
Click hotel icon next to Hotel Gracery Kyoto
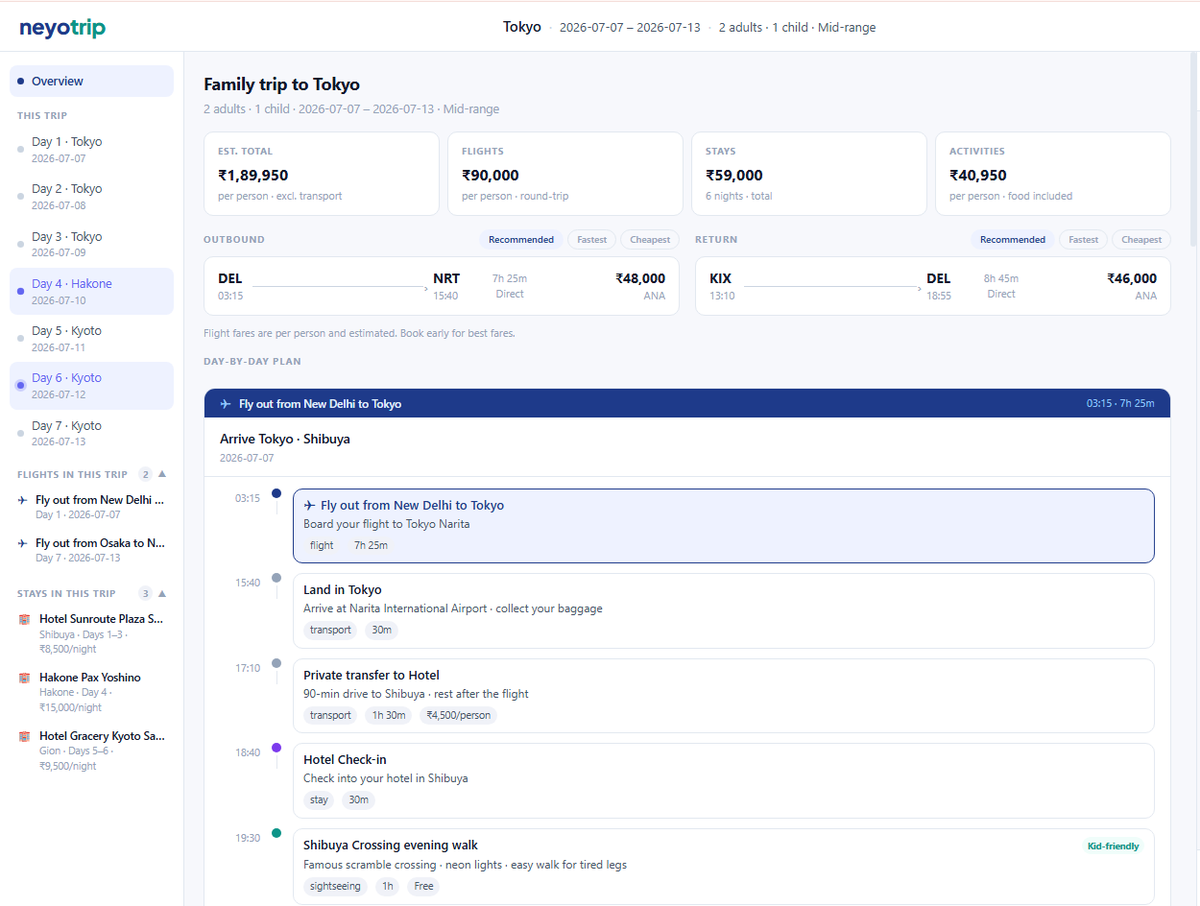[x=25, y=736]
